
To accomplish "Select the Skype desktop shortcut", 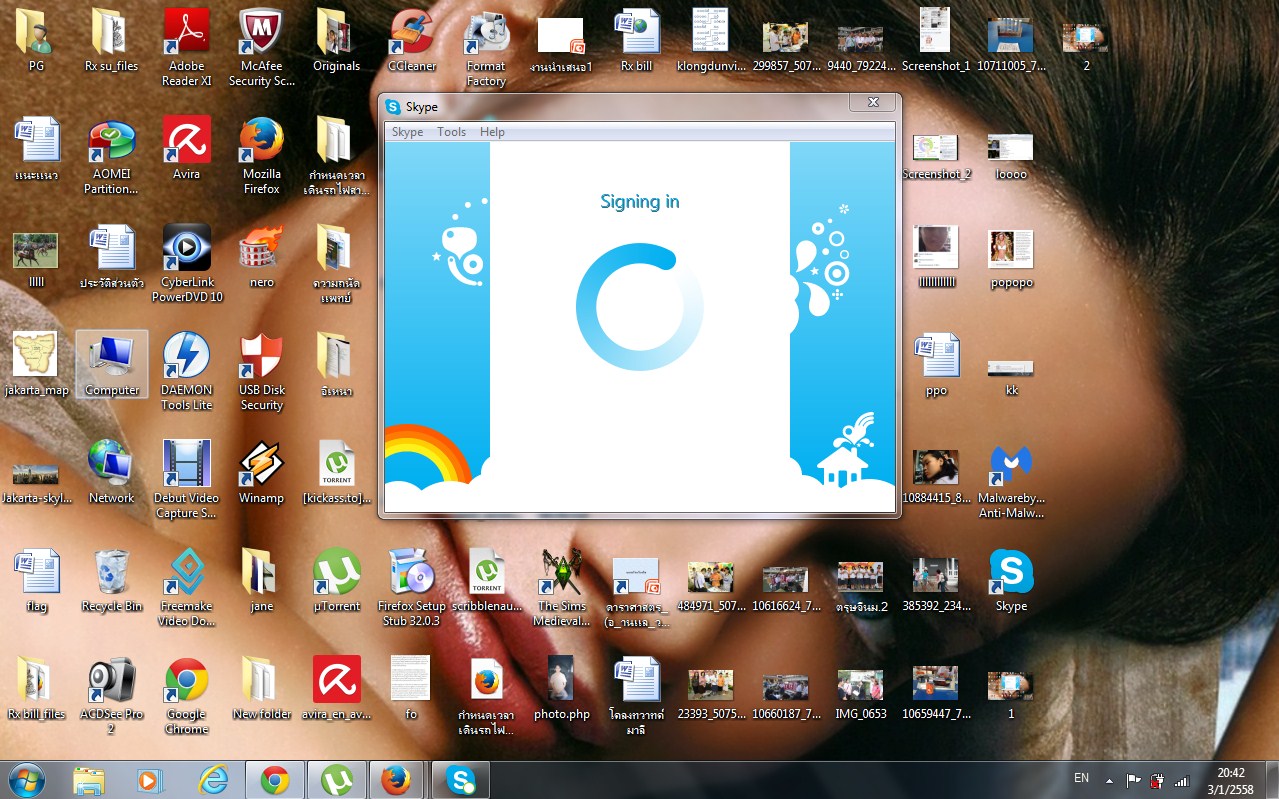I will click(x=1011, y=581).
